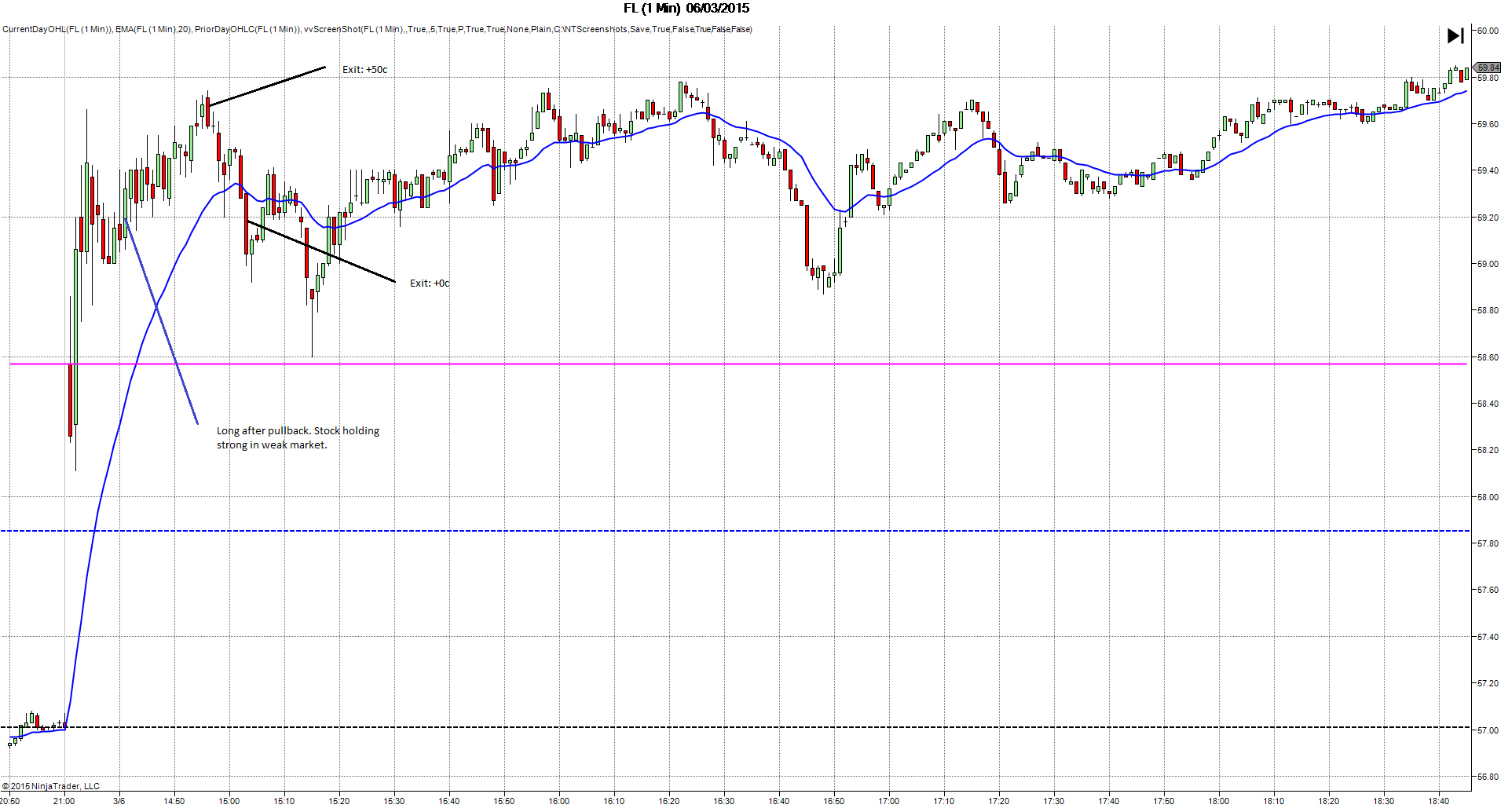Click the 18:20 time axis label
The width and height of the screenshot is (1508, 812).
(x=1329, y=801)
